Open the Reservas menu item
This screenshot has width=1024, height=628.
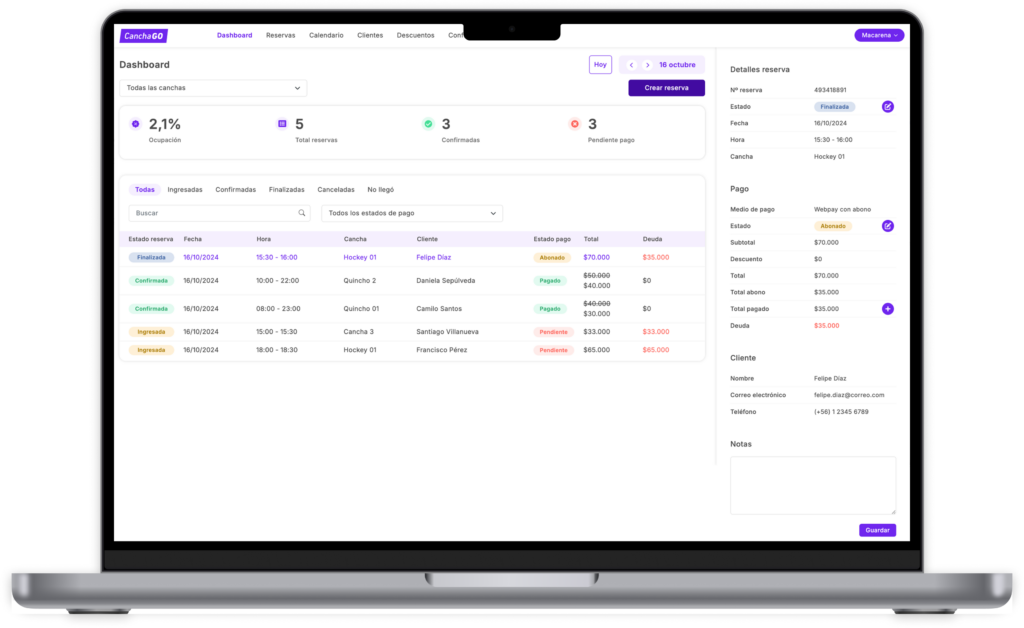(x=280, y=35)
